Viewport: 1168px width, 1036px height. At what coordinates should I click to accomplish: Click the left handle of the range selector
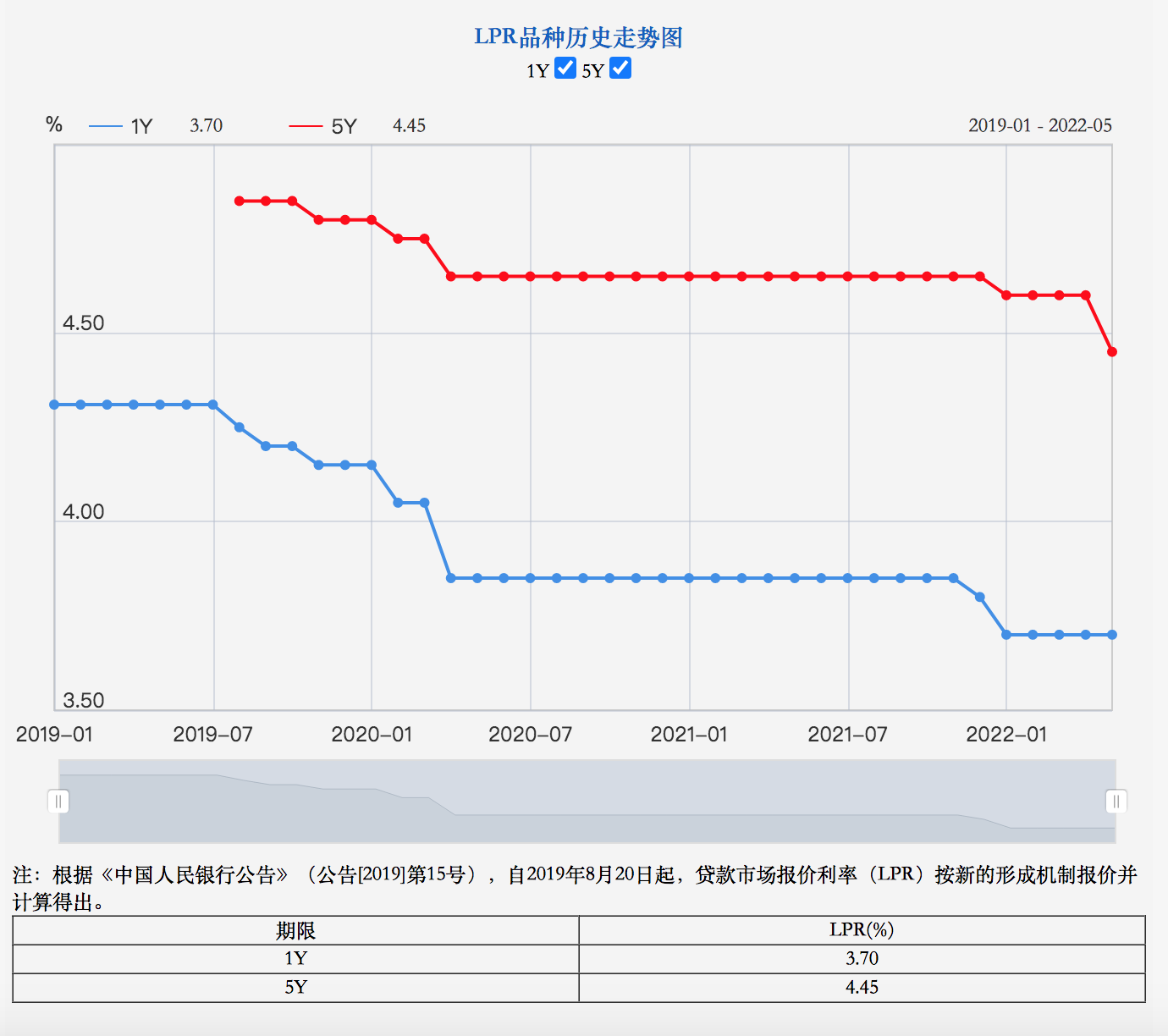pos(58,801)
